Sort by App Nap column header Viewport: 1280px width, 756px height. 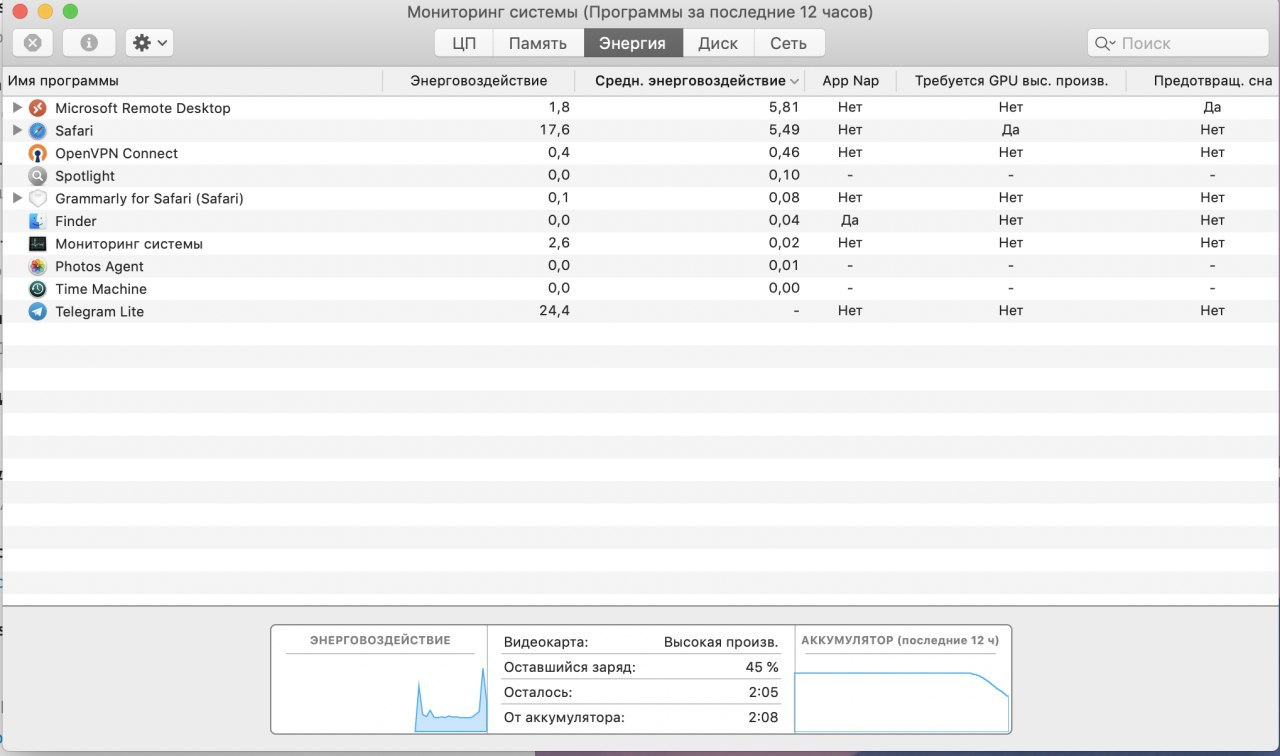pos(850,81)
